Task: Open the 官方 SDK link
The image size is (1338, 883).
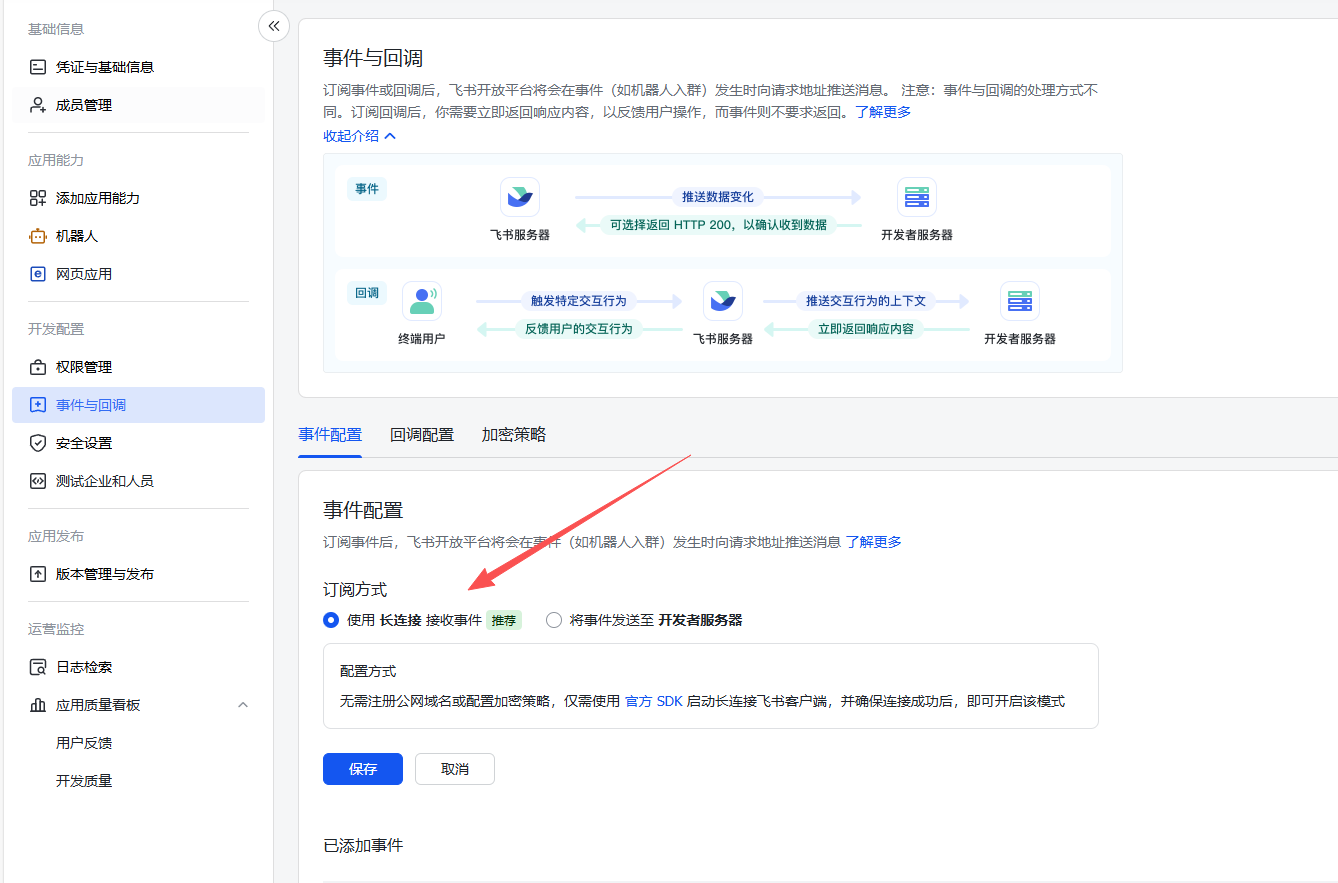Action: tap(654, 701)
